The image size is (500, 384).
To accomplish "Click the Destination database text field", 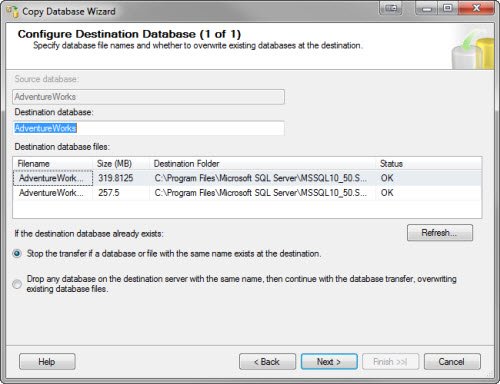I will coord(149,128).
